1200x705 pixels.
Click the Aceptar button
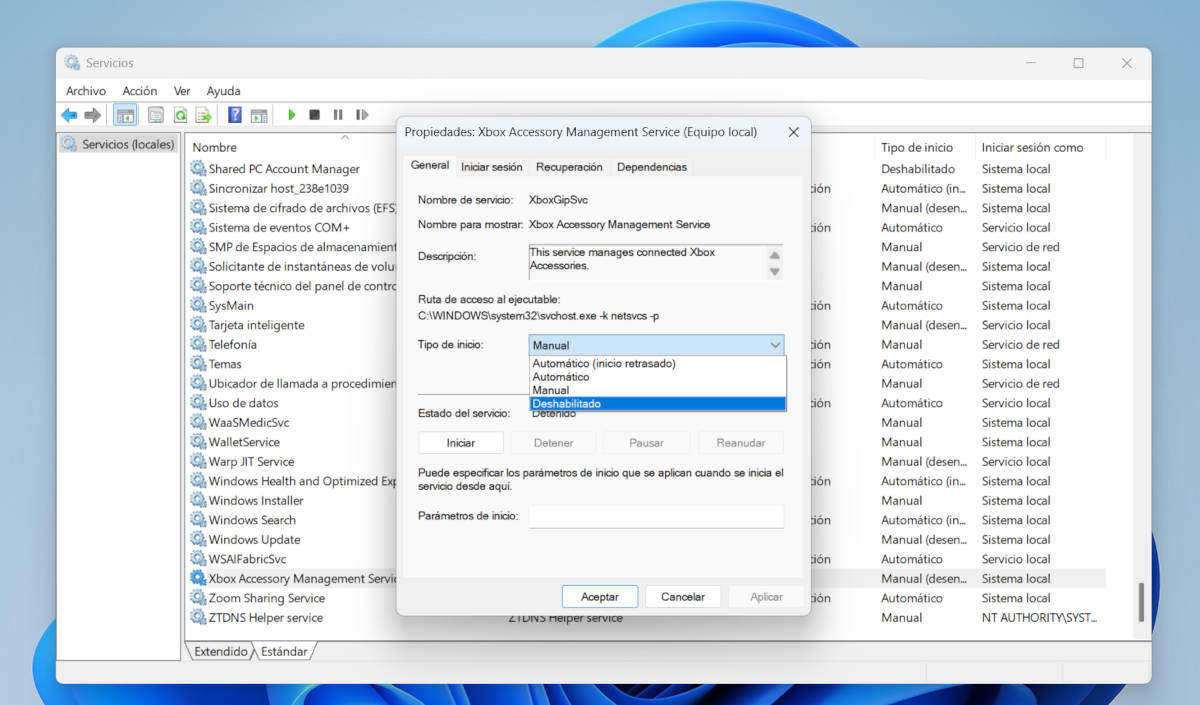[x=600, y=596]
